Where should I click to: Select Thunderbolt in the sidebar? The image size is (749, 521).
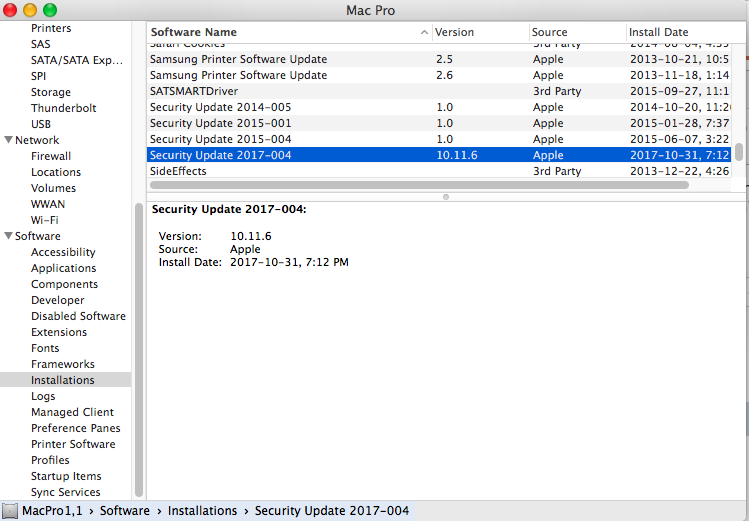[64, 108]
